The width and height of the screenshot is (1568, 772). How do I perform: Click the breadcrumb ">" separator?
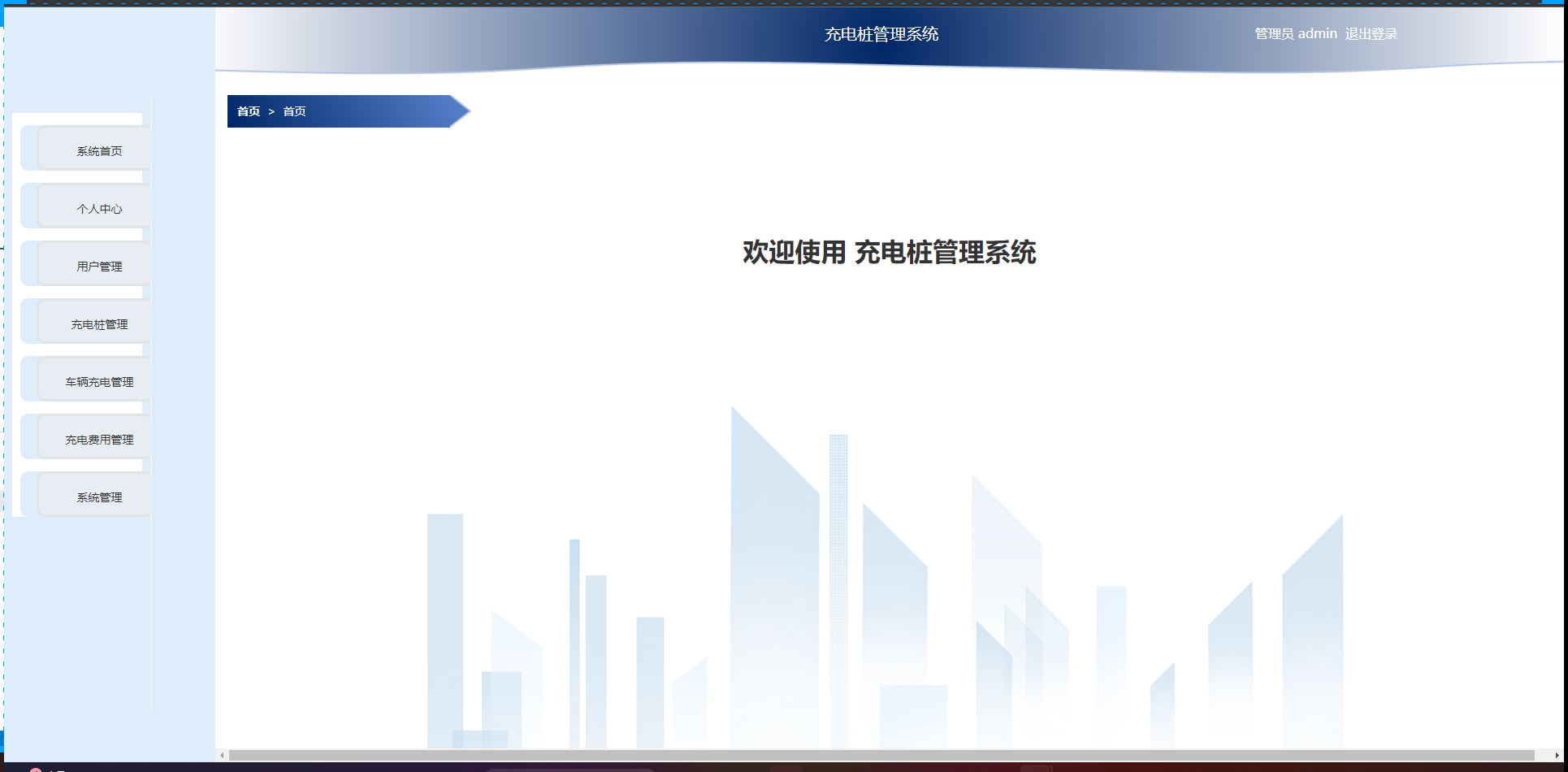271,111
